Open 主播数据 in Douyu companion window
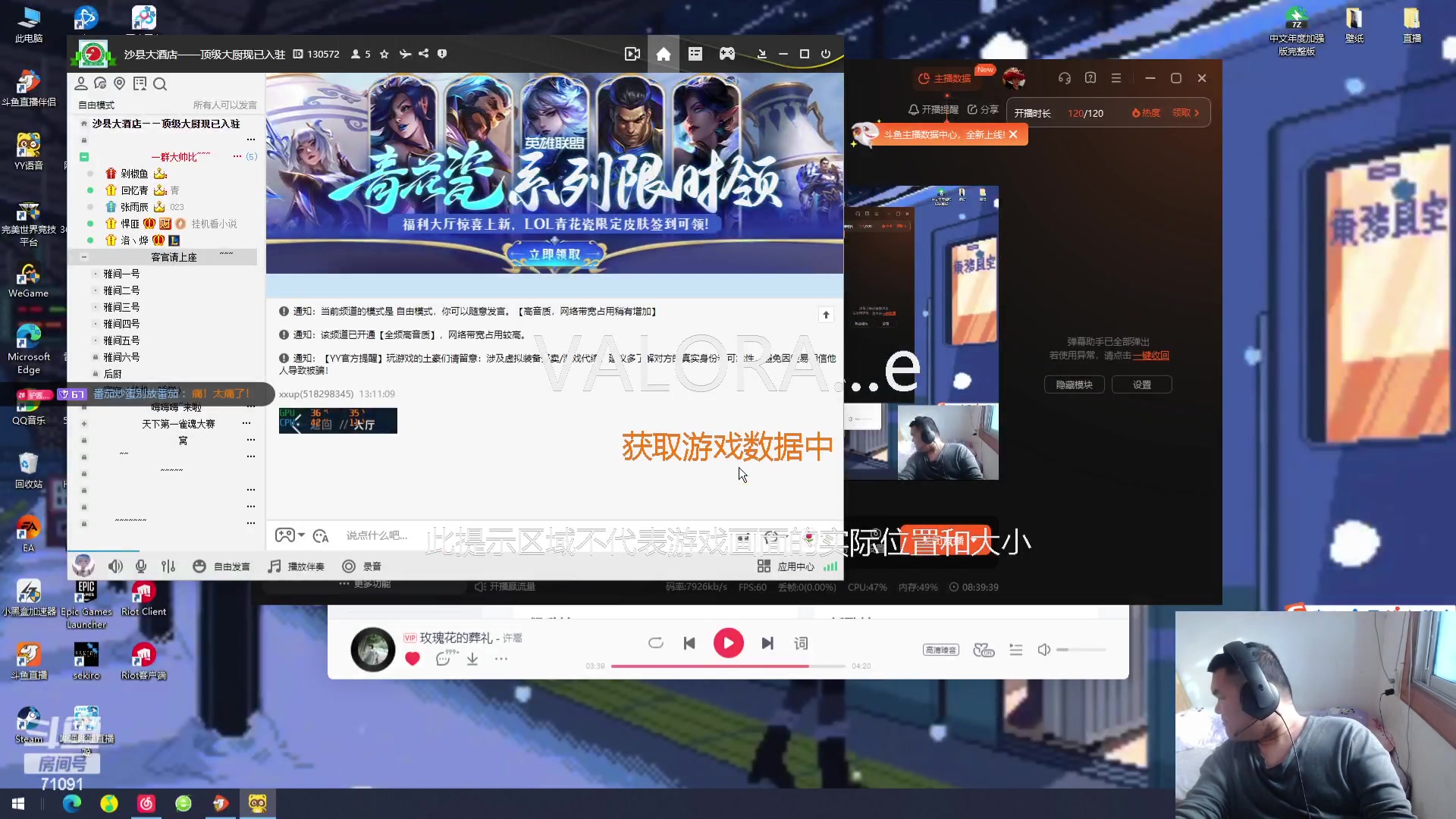The width and height of the screenshot is (1456, 819). tap(945, 78)
